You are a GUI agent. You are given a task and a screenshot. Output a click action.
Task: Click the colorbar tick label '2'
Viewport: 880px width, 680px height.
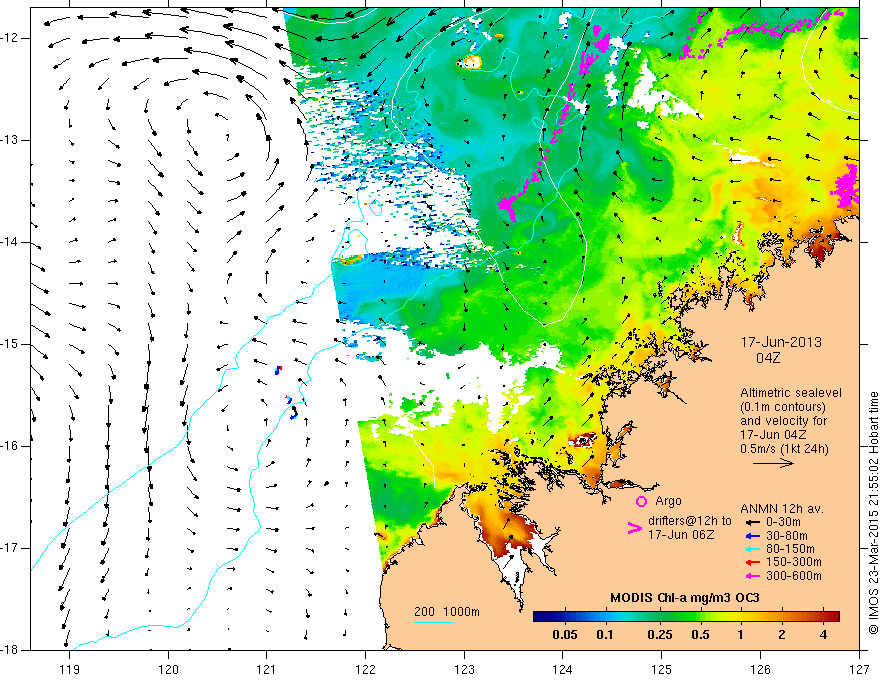click(782, 635)
